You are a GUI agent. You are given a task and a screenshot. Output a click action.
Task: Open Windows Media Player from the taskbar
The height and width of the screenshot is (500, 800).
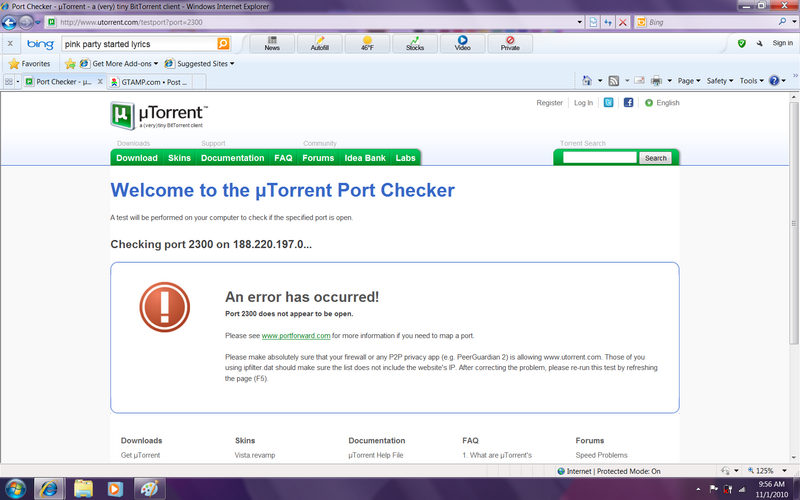tap(115, 488)
